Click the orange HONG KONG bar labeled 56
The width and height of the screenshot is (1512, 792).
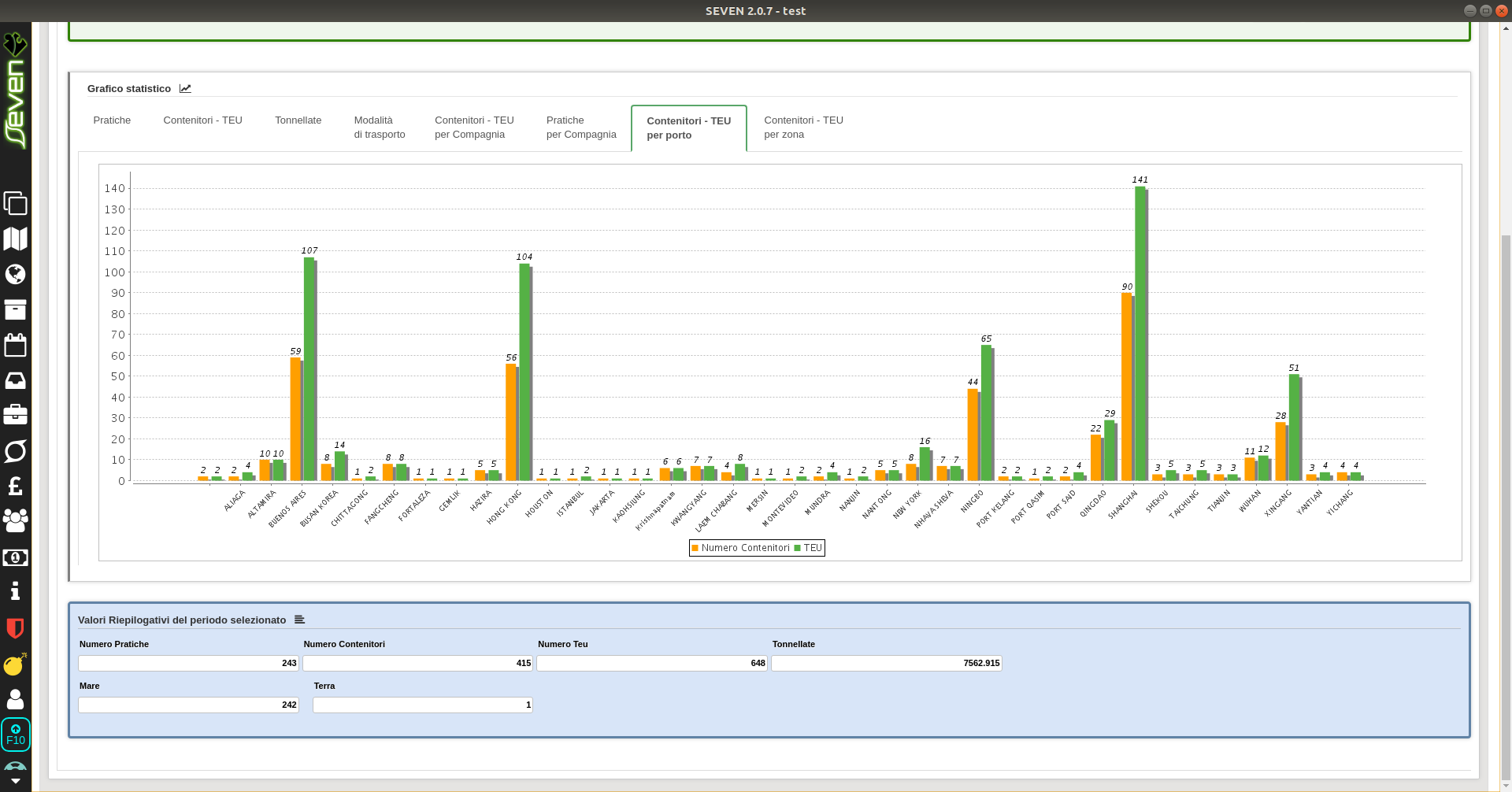511,422
